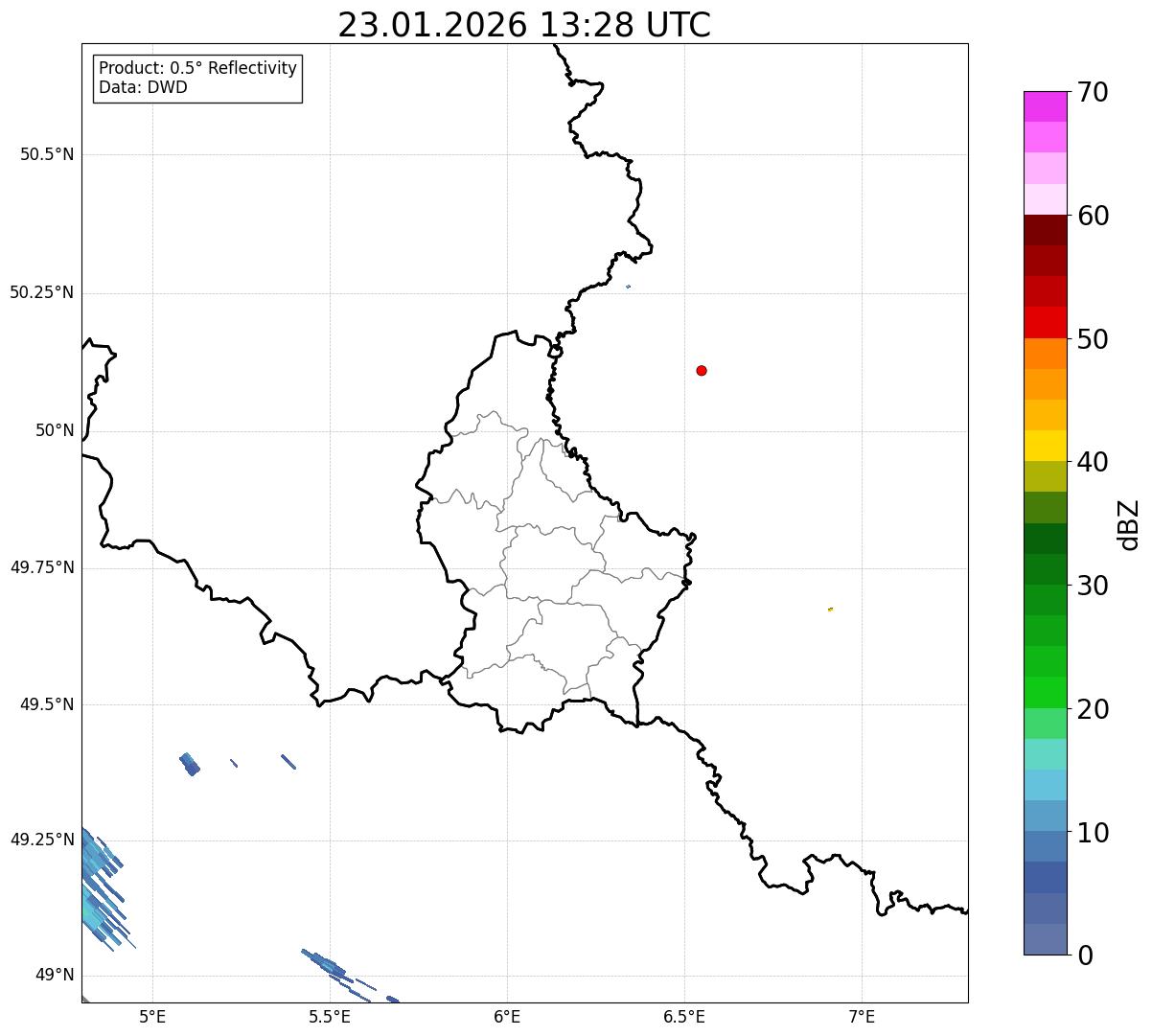Click the red radar site marker
This screenshot has height=1036, width=1152.
pyautogui.click(x=702, y=370)
